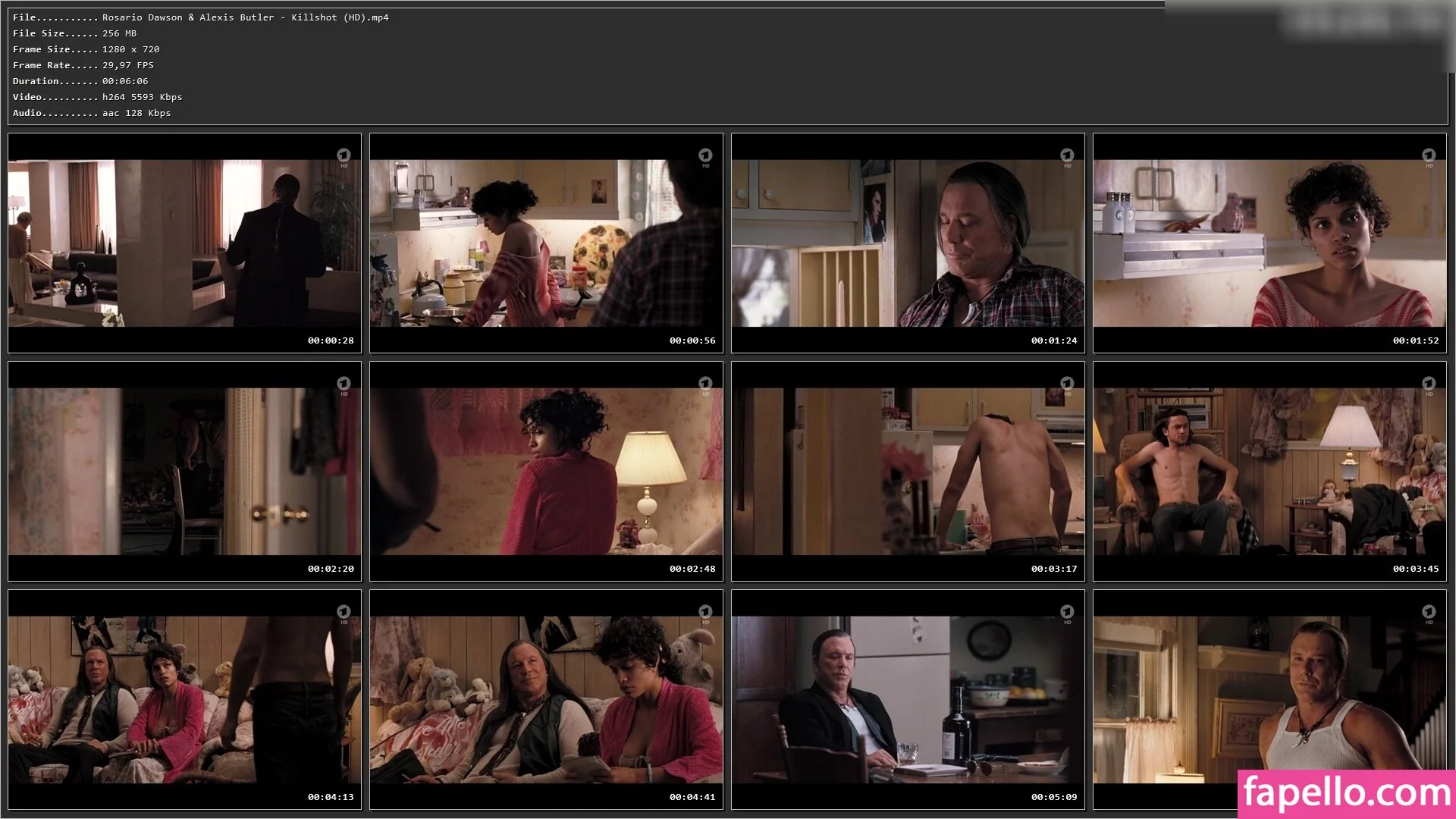The image size is (1456, 819).
Task: Select the frame timestamped 00:02:20
Action: tap(184, 471)
